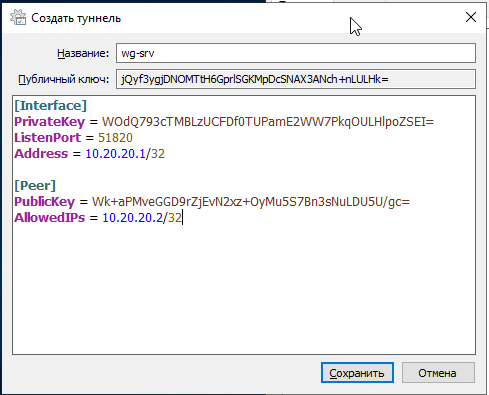Select the Публичный ключ field value
Screen dimensions: 489x395
296,79
